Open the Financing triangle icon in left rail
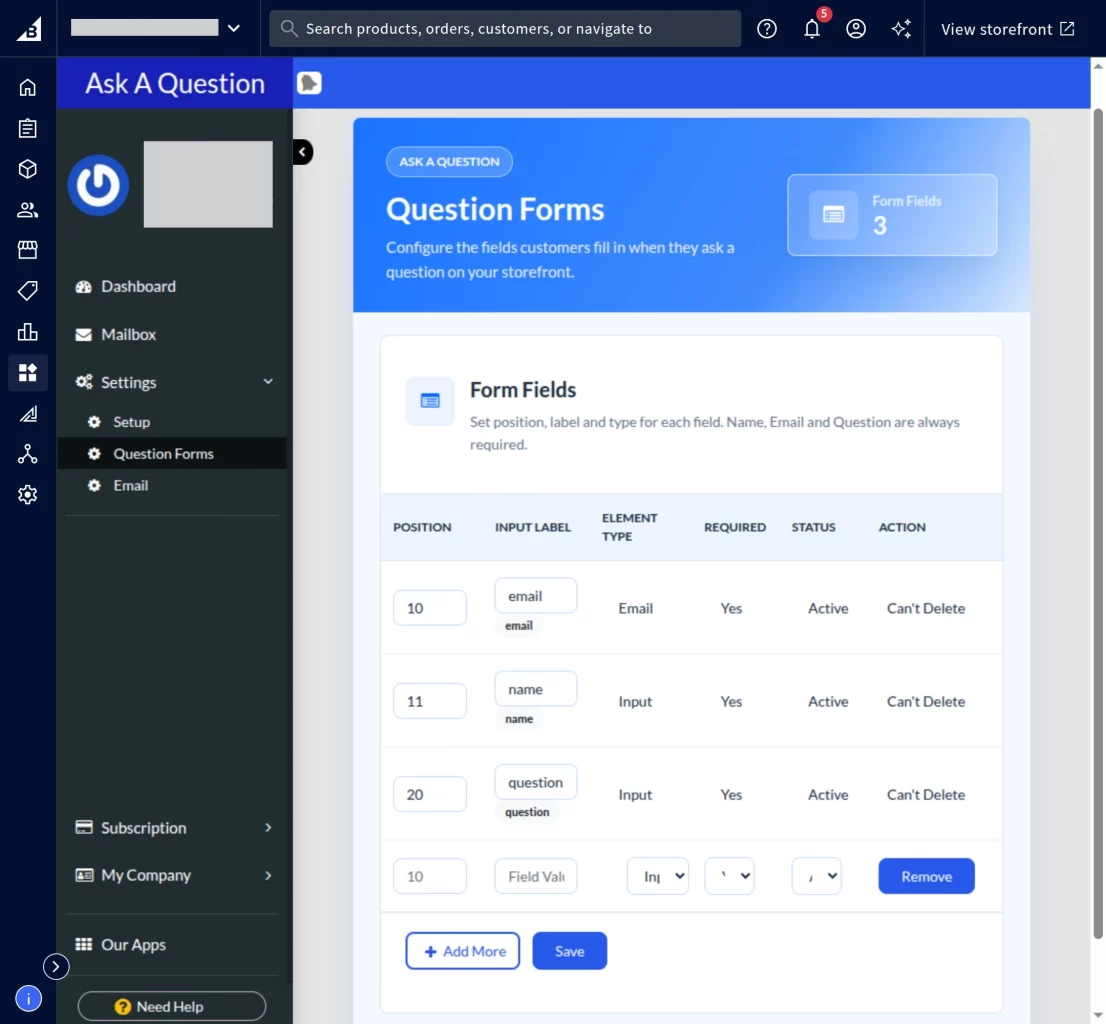1106x1024 pixels. point(28,414)
